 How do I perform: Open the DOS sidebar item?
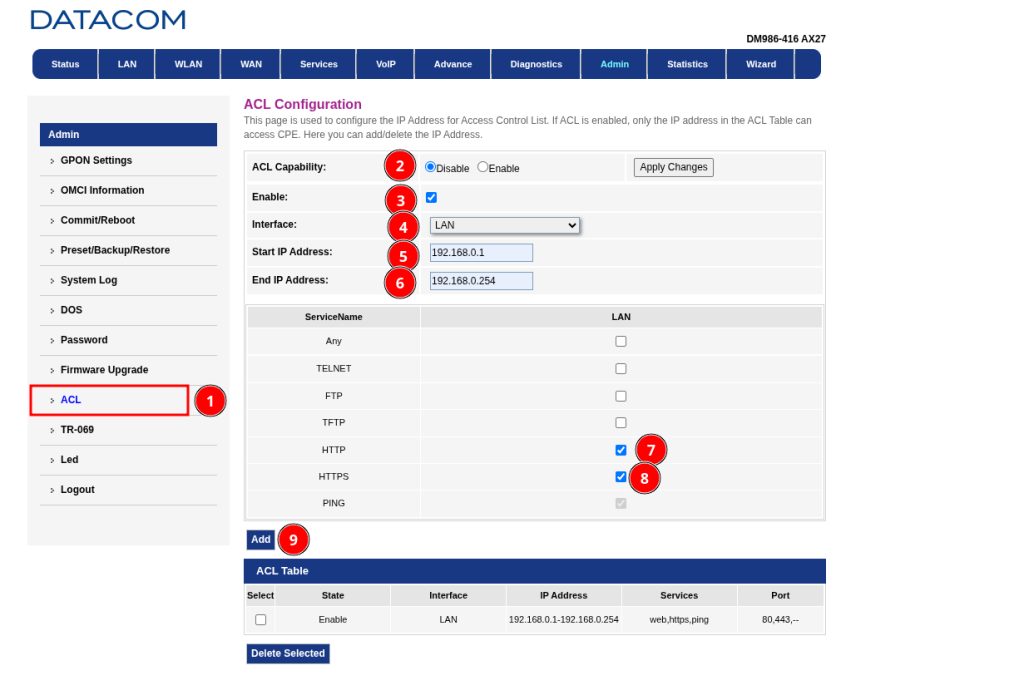(71, 310)
